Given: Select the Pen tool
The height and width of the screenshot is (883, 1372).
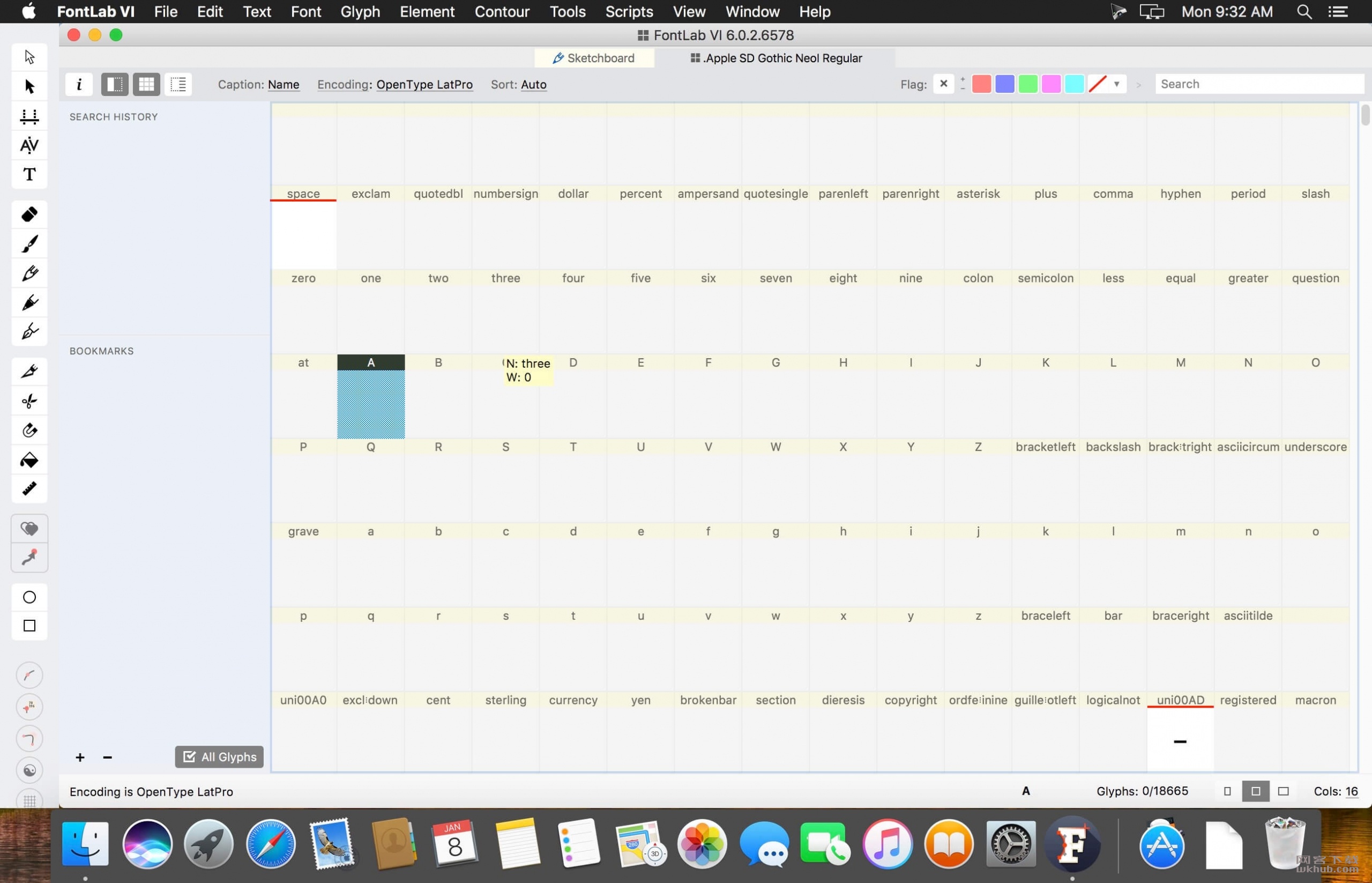Looking at the screenshot, I should tap(29, 302).
